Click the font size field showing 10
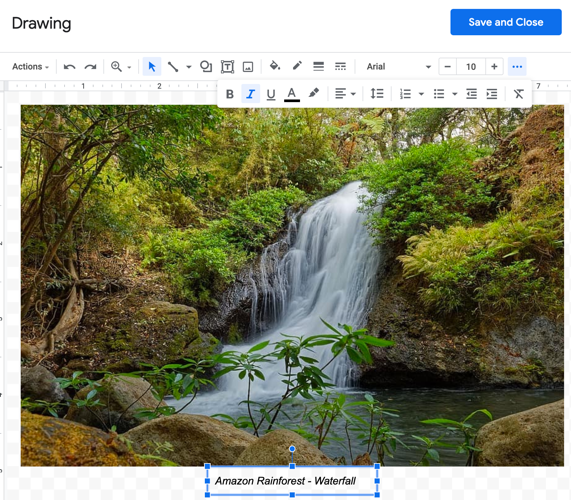Image resolution: width=571 pixels, height=500 pixels. [x=471, y=67]
